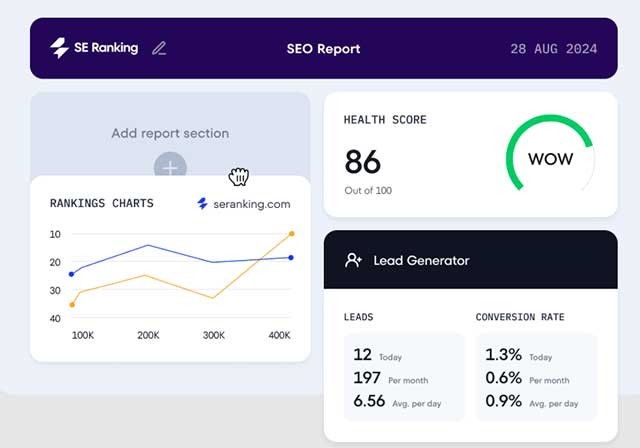Click the SE Ranking logo icon in header
This screenshot has width=640, height=448.
pyautogui.click(x=59, y=47)
